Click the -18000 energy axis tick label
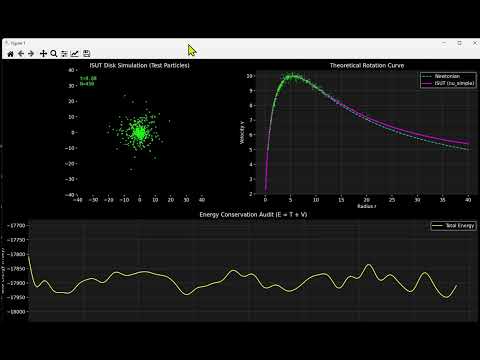 tap(17, 312)
